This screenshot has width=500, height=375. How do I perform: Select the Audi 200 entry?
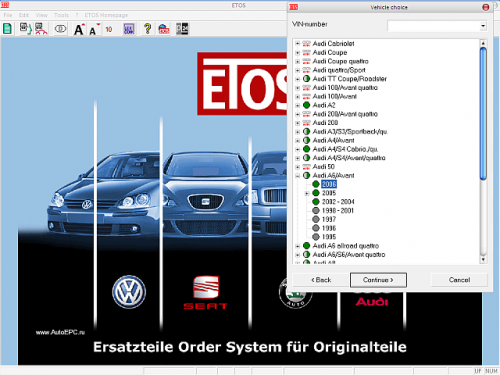(325, 123)
